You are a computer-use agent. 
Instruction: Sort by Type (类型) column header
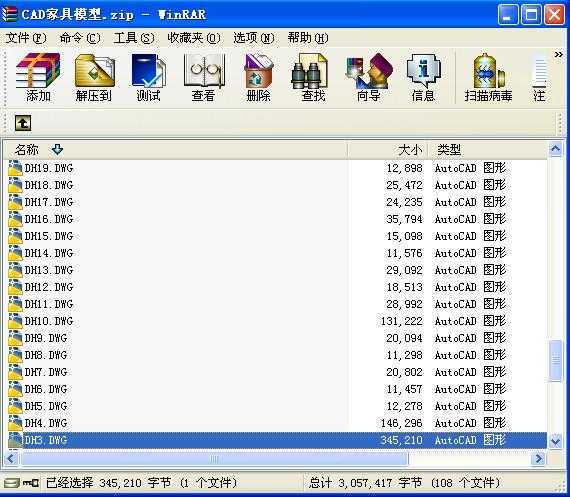pos(488,149)
